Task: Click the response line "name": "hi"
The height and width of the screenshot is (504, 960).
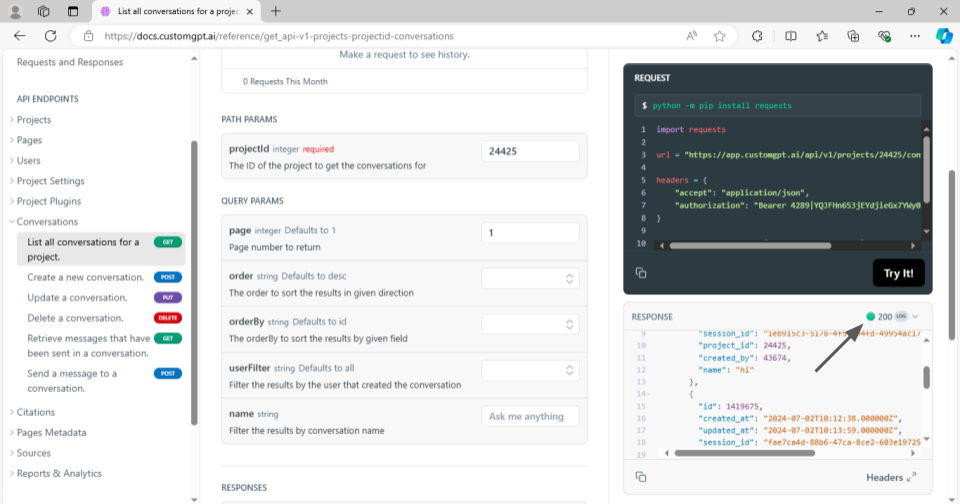Action: (726, 370)
